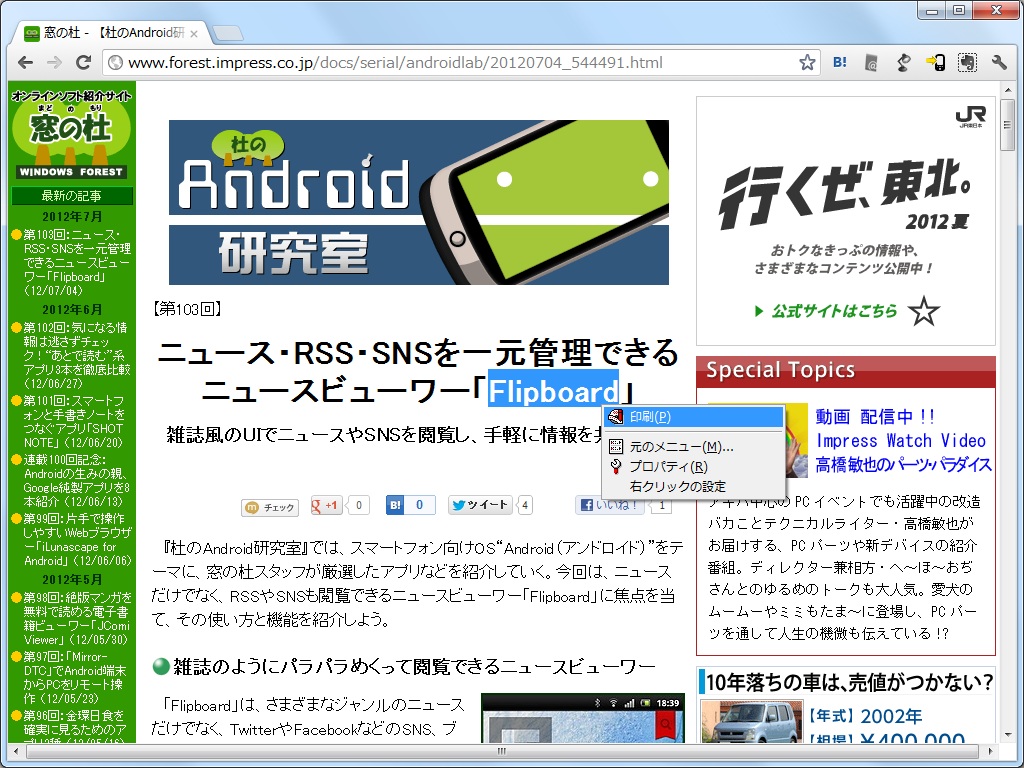Click the browser forward arrow
The image size is (1024, 768).
[x=54, y=63]
